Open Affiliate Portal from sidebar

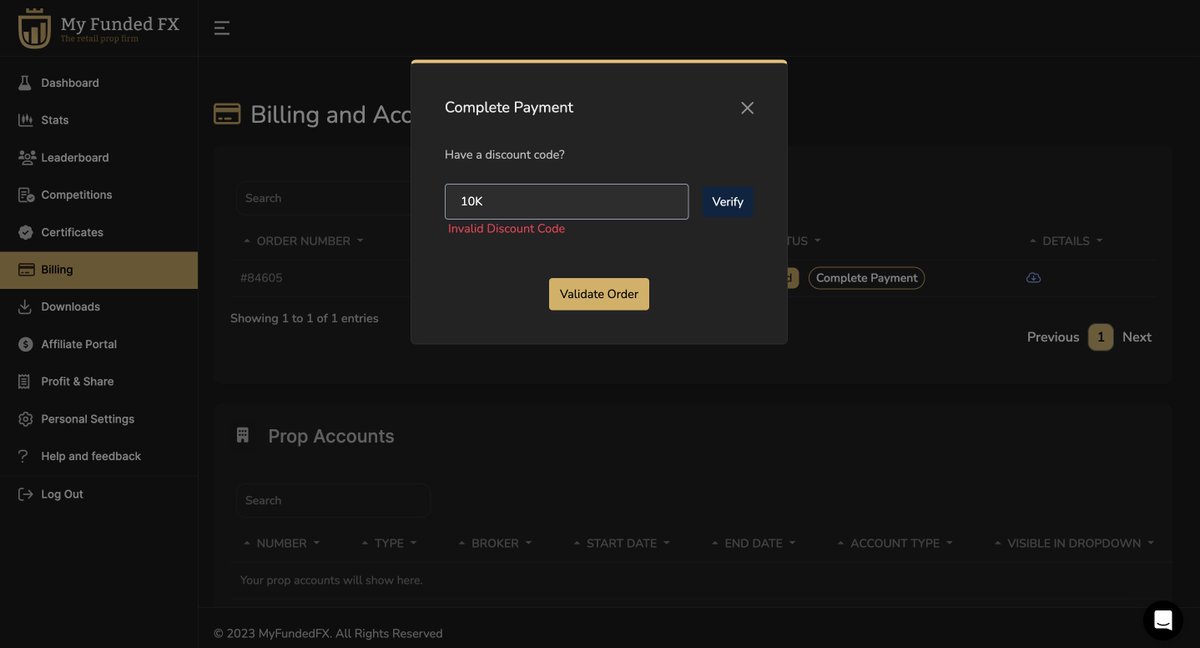tap(98, 344)
